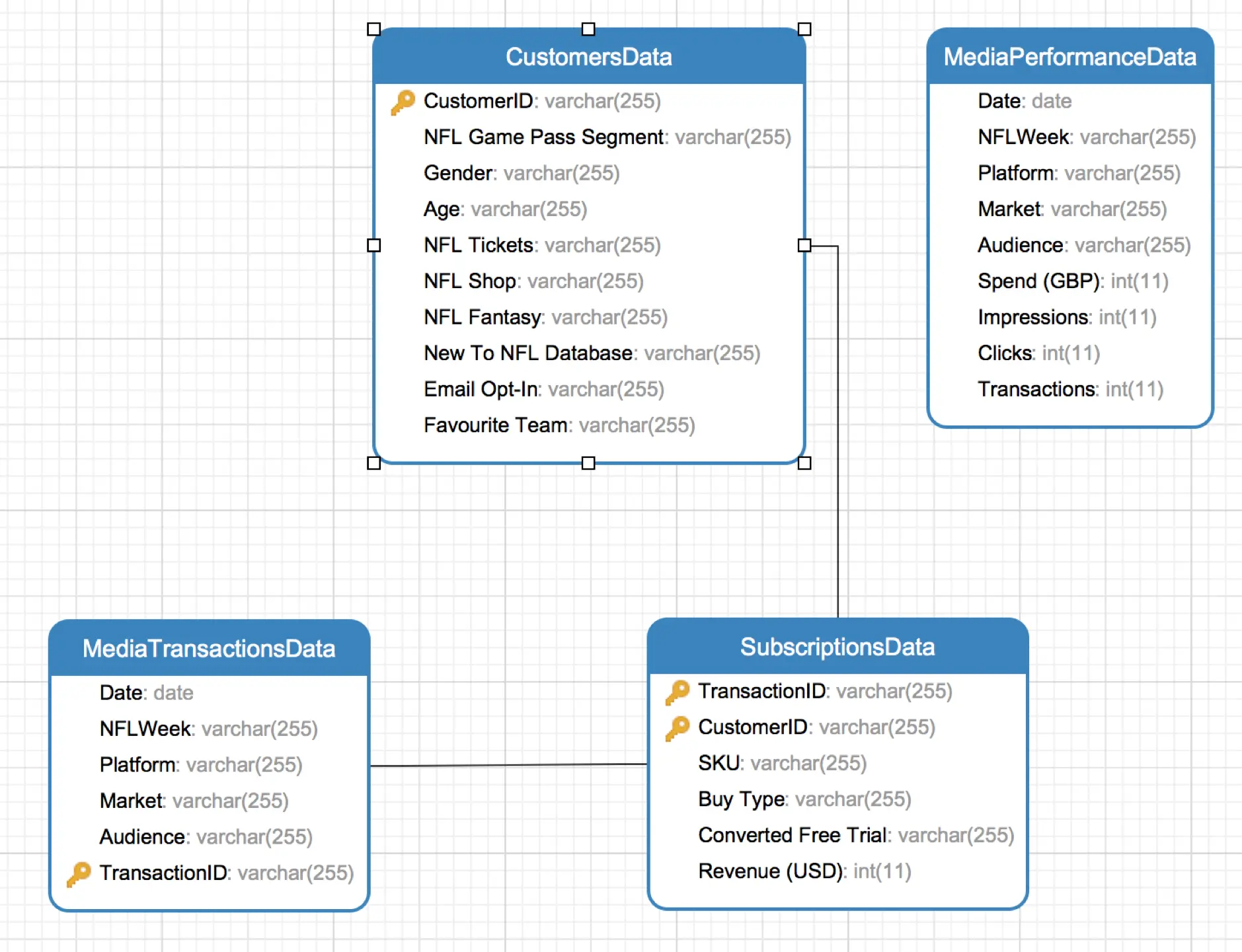Click the "Email Opt-In" field
1242x952 pixels.
[x=544, y=389]
